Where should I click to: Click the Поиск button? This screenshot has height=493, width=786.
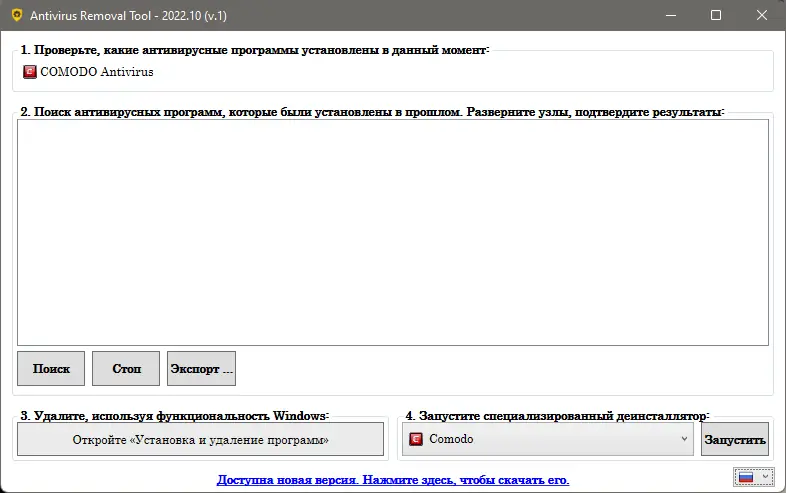coord(51,369)
